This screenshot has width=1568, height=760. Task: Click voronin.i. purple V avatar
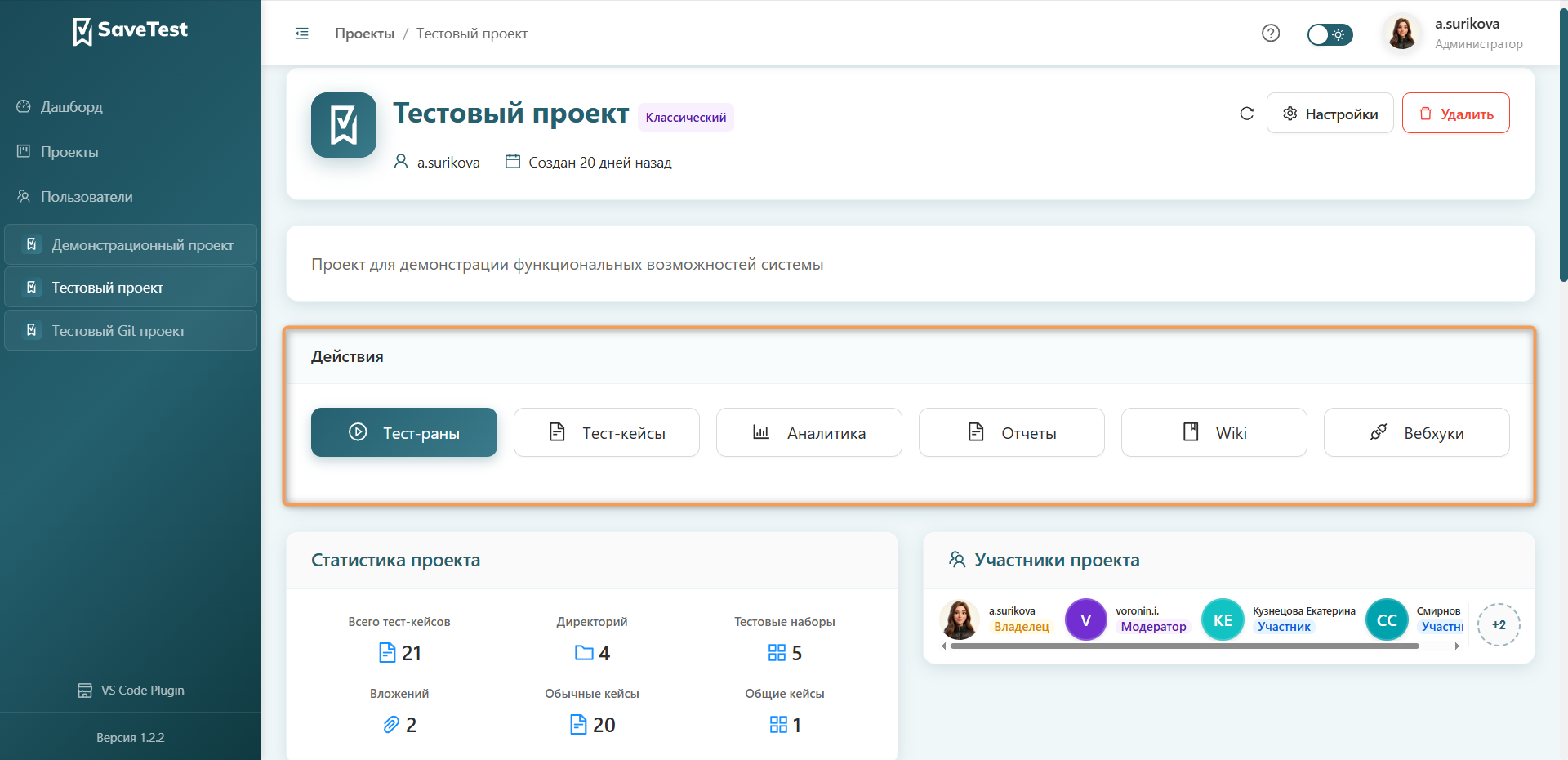[x=1086, y=619]
